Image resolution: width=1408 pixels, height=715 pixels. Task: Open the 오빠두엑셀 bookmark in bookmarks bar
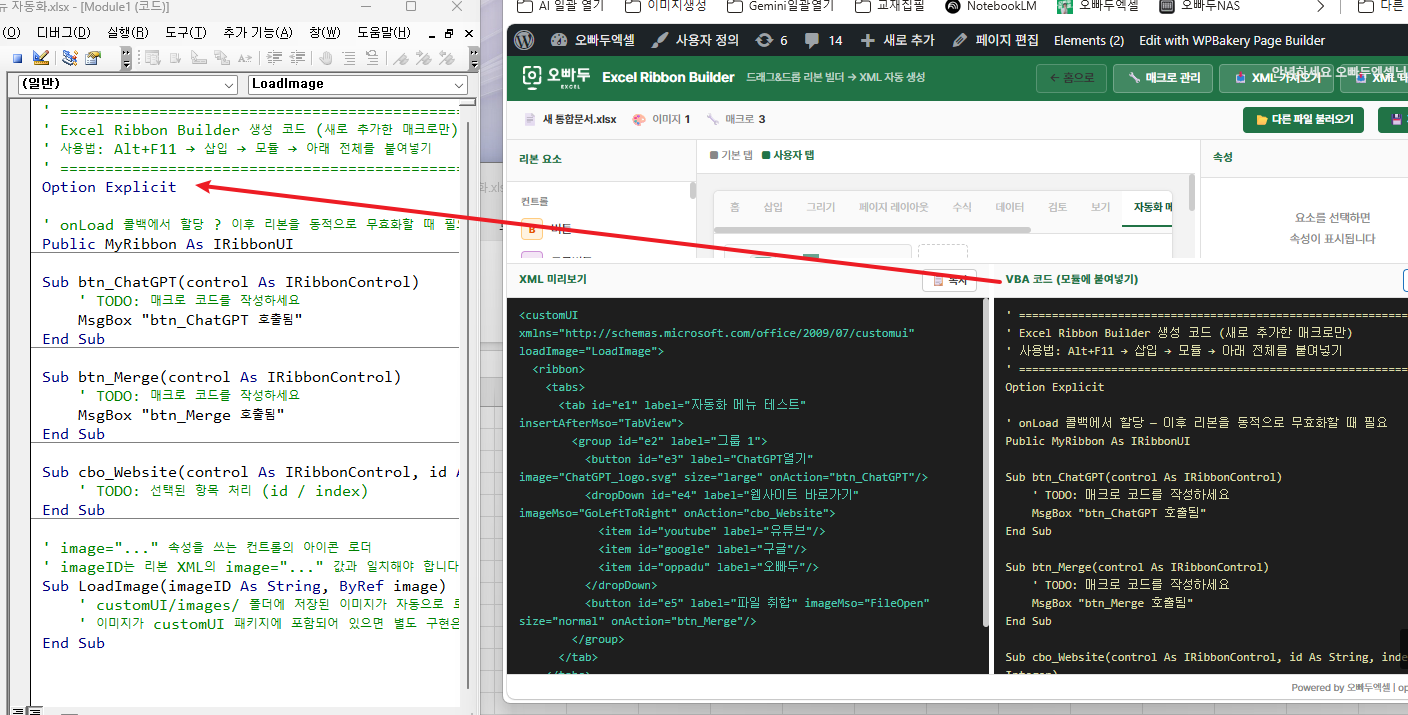tap(1096, 6)
